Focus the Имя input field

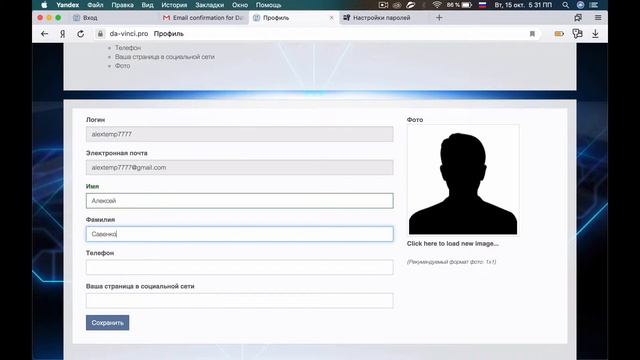click(240, 201)
